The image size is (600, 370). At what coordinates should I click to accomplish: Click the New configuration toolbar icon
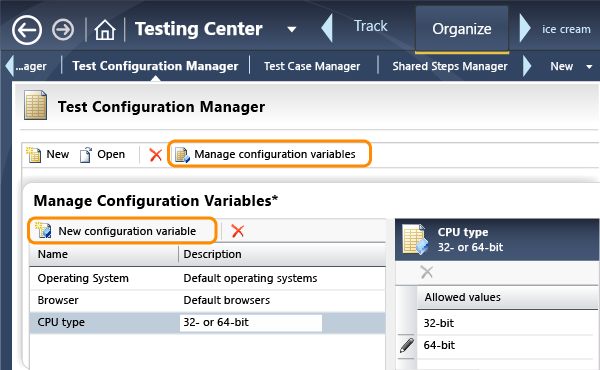coord(34,155)
